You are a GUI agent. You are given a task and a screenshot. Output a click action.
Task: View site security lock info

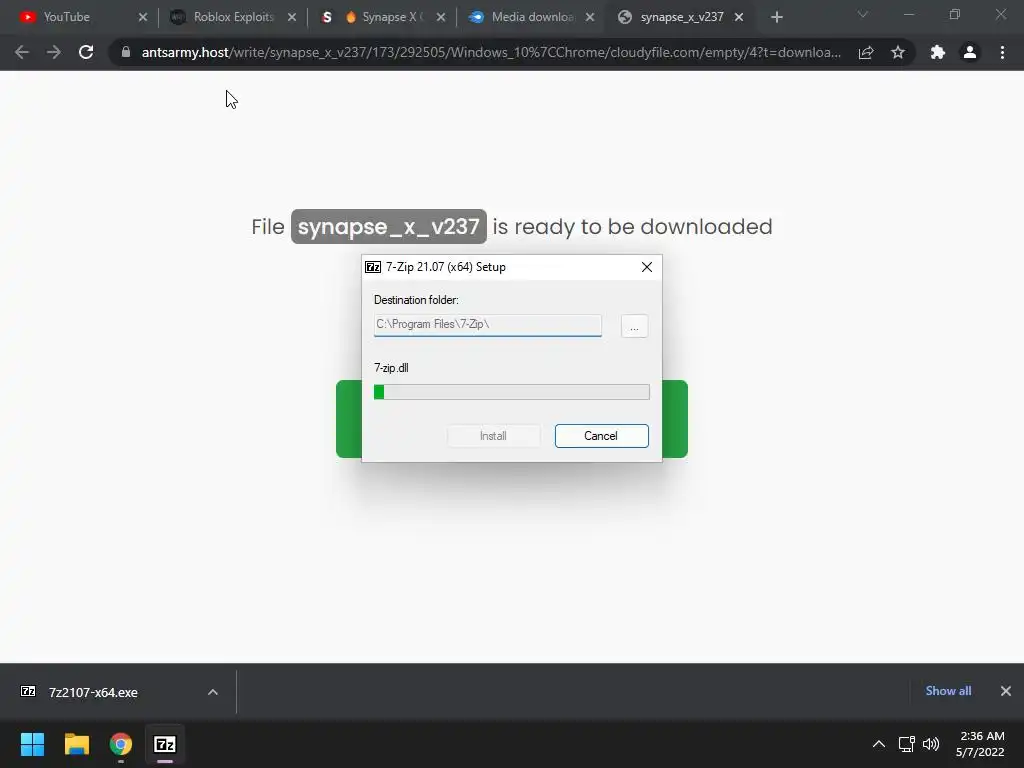(x=126, y=52)
